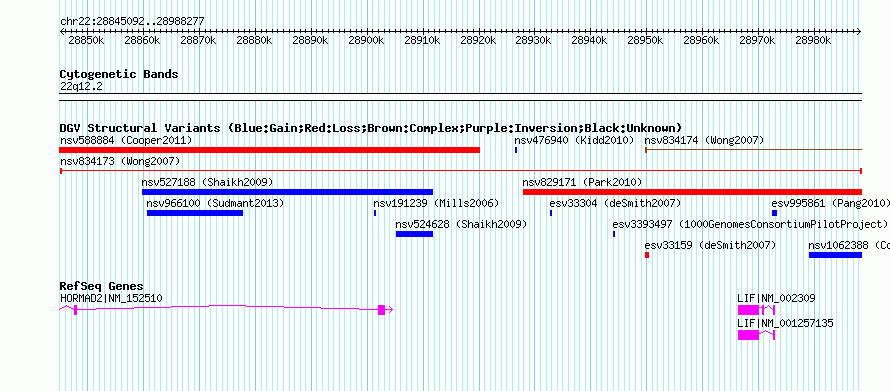Click the DGV Structural Variants track title
This screenshot has height=391, width=890.
click(371, 128)
